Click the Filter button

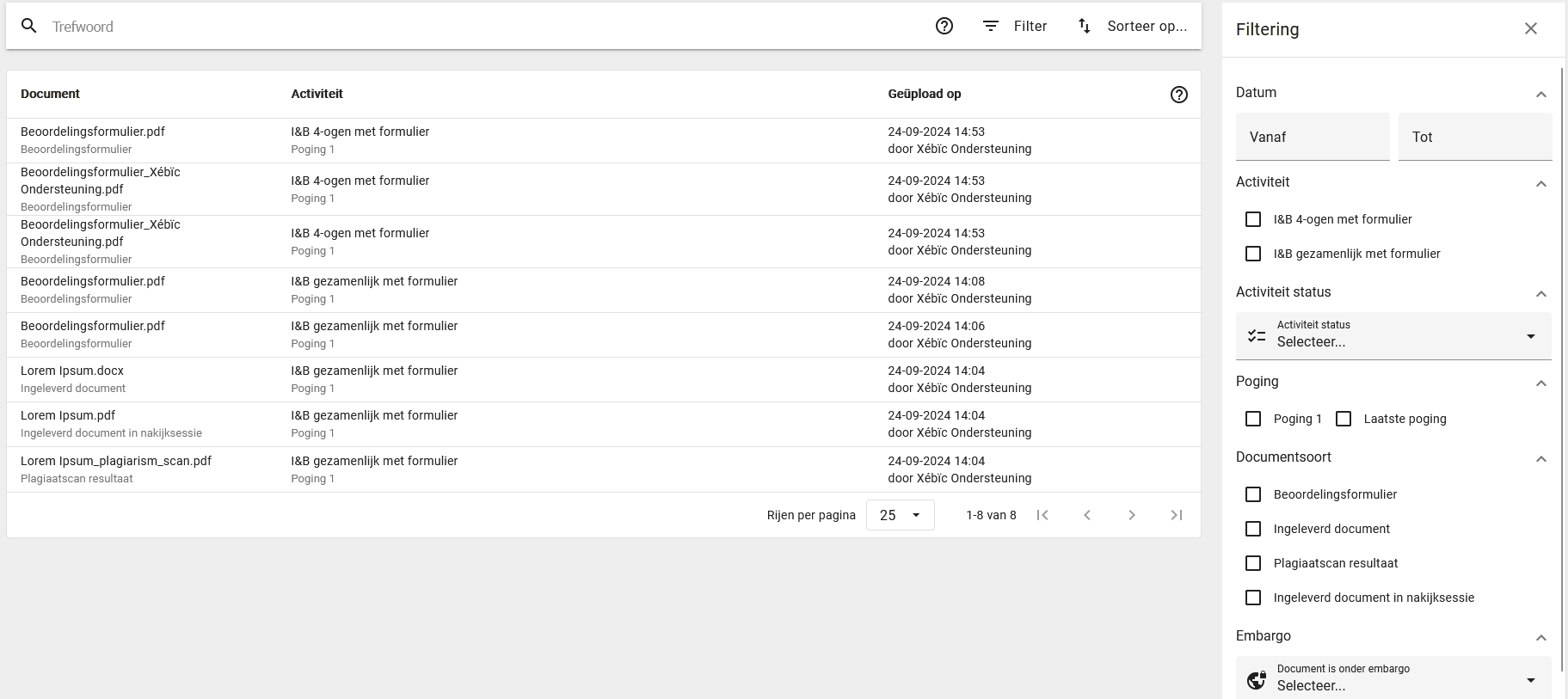point(1015,26)
